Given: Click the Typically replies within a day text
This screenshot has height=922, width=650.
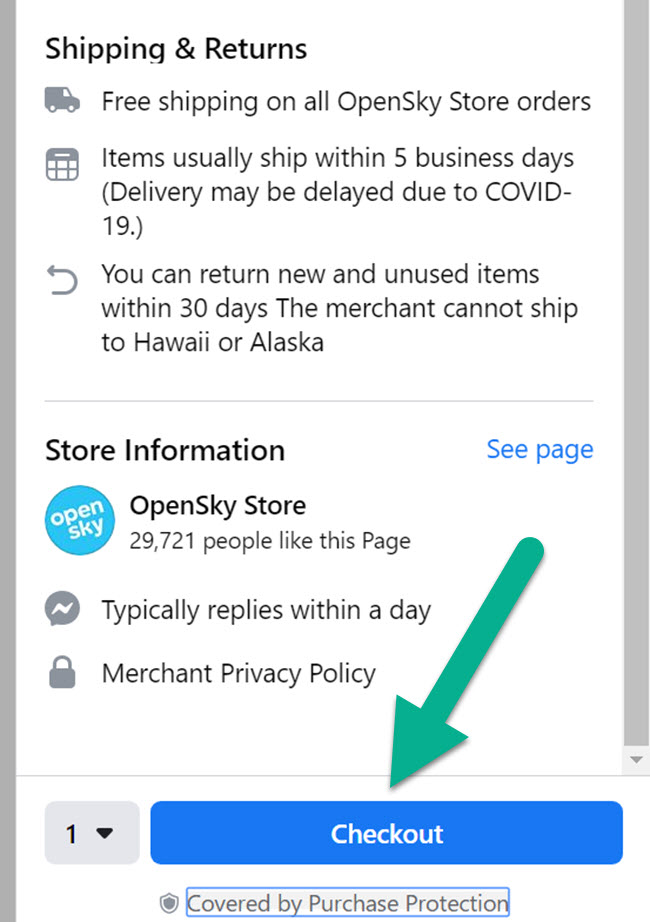Looking at the screenshot, I should (265, 609).
